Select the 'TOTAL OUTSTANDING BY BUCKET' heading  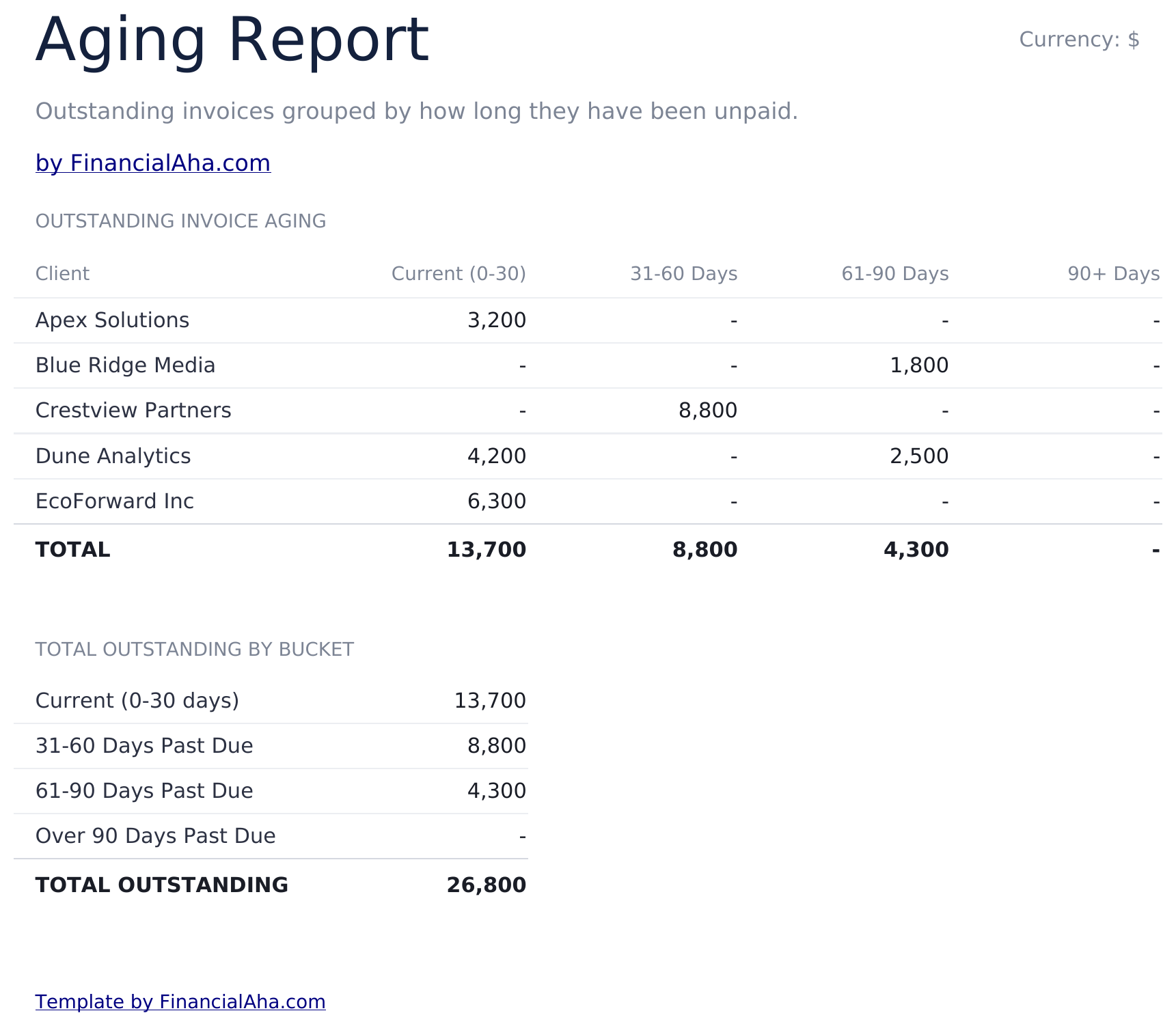click(195, 650)
